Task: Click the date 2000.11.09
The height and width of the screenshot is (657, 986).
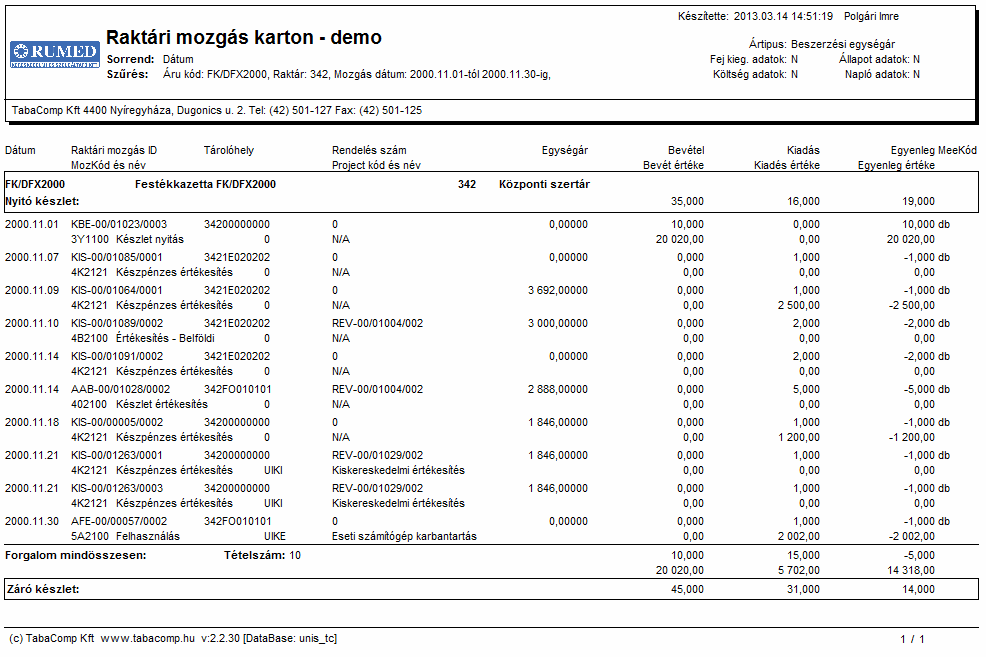Action: tap(32, 290)
